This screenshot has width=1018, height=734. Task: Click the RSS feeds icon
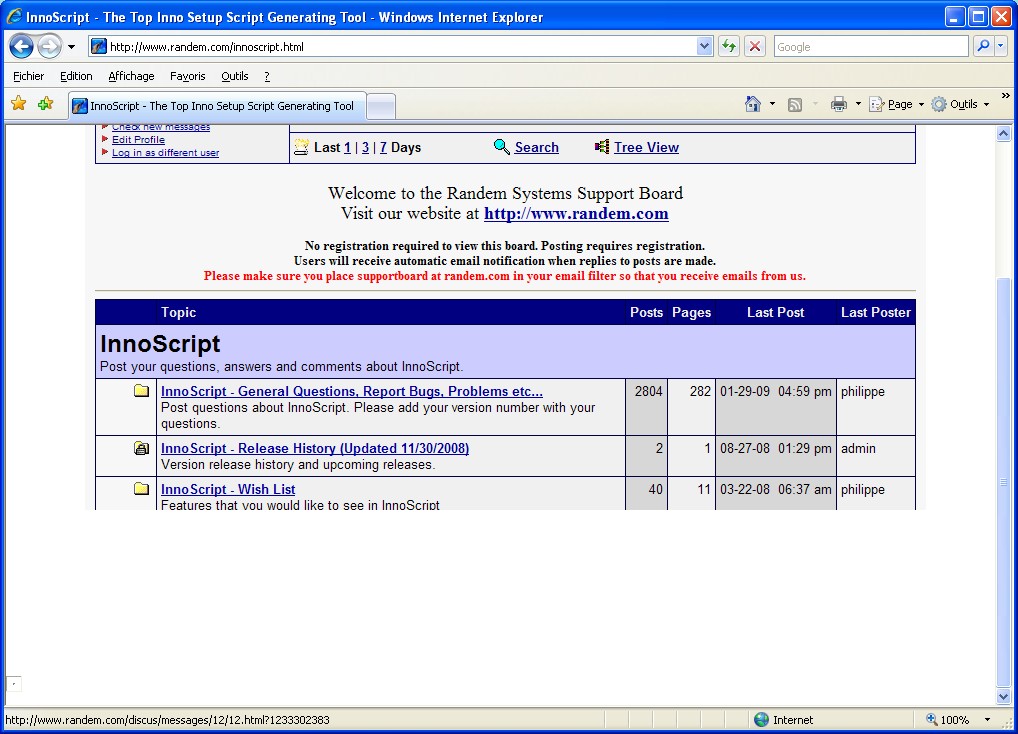(x=795, y=104)
